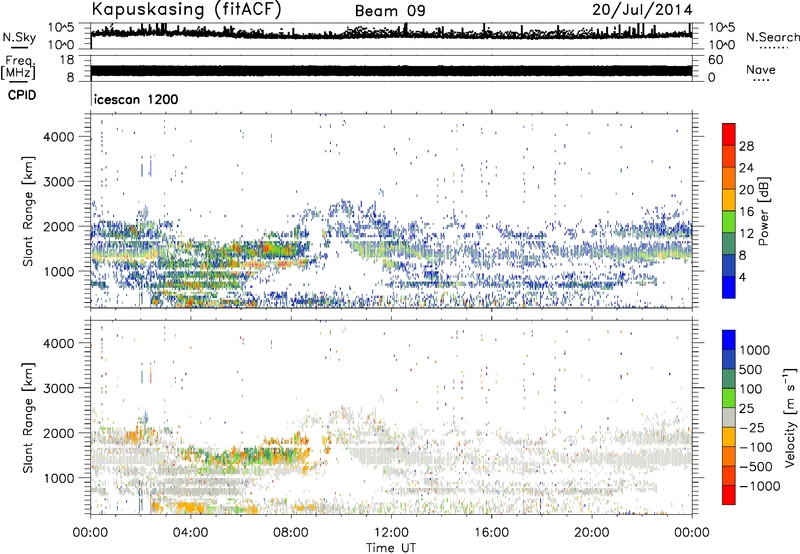The height and width of the screenshot is (554, 800).
Task: Click the 2000 range tick in velocity panel
Action: click(x=58, y=433)
